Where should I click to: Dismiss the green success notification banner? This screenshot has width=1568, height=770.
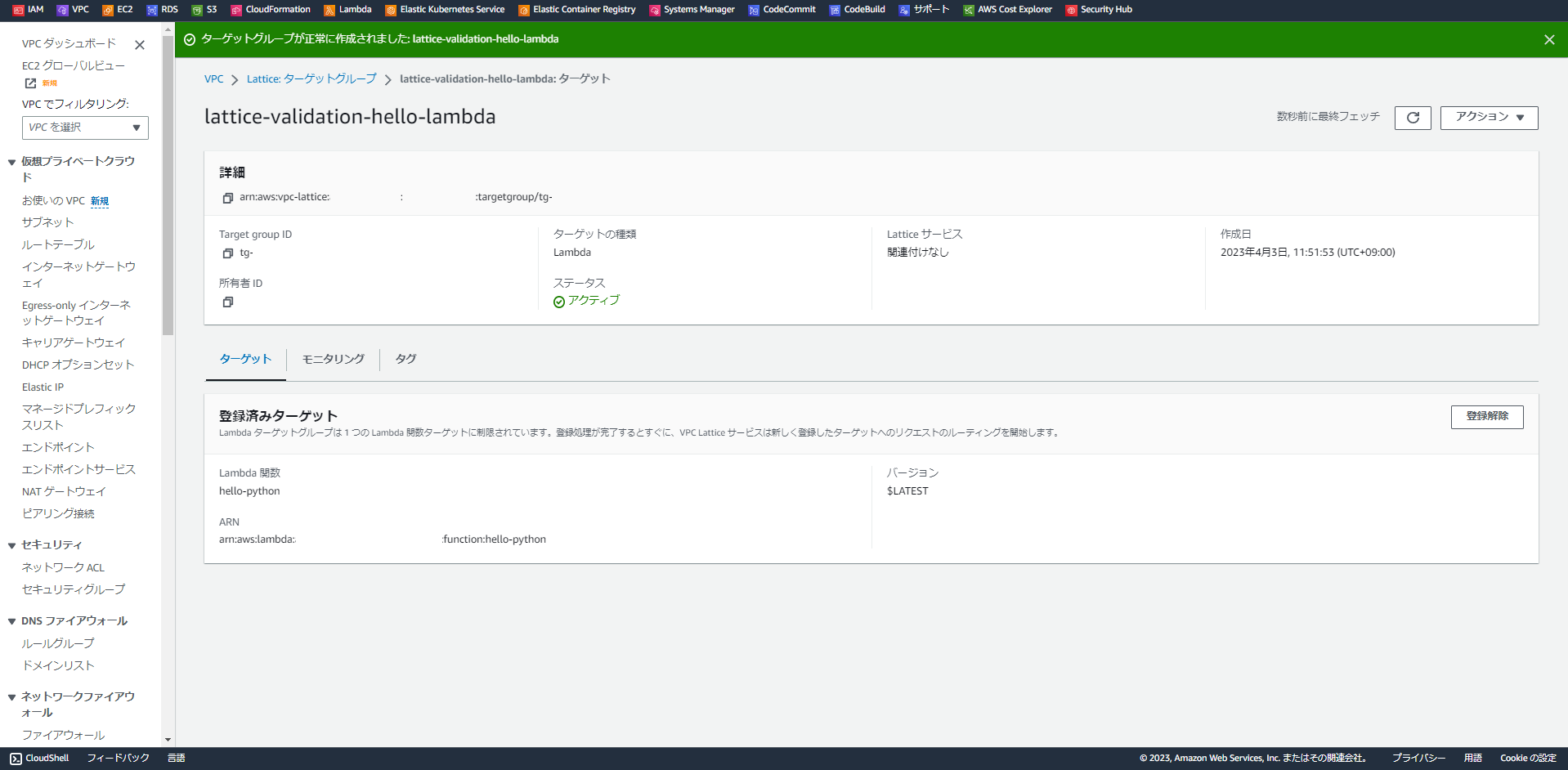point(1549,39)
